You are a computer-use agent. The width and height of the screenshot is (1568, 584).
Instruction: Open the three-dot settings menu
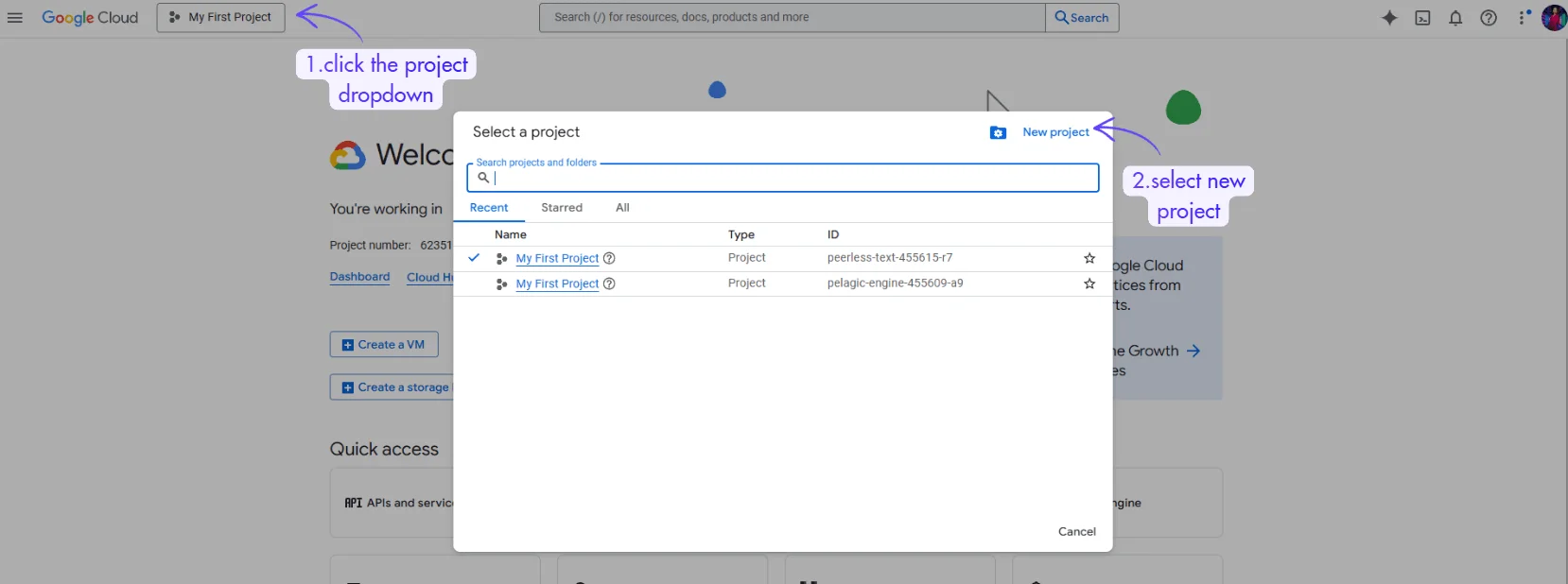[1523, 17]
